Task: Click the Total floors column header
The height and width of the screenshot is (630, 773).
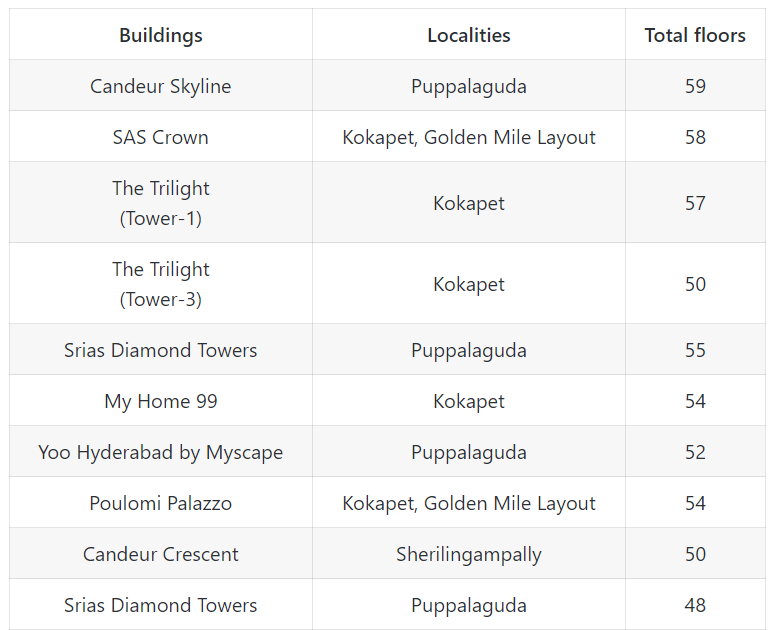Action: (695, 35)
